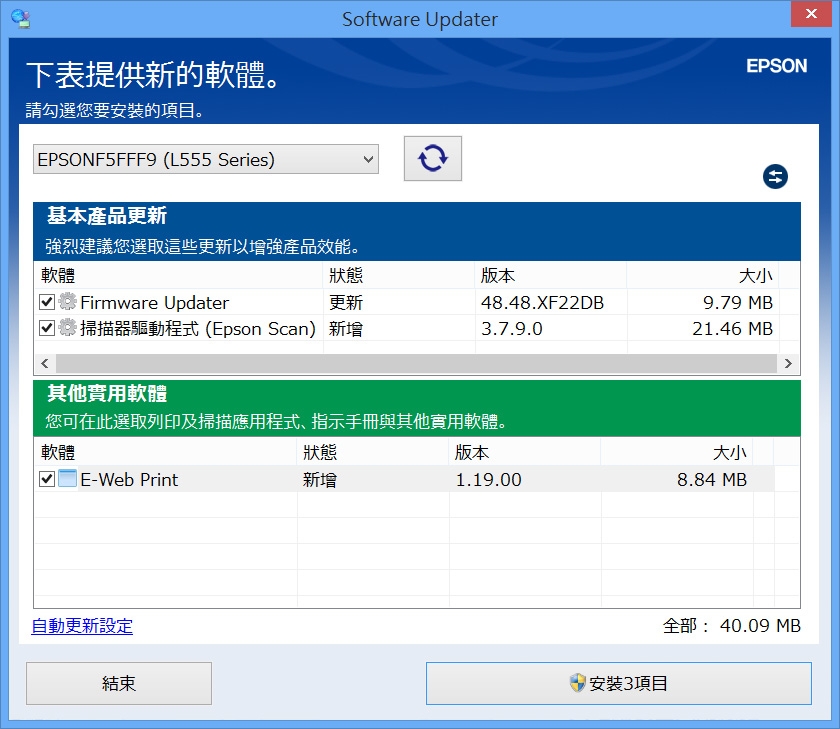Click the 狀態 column header in other software

pyautogui.click(x=373, y=452)
